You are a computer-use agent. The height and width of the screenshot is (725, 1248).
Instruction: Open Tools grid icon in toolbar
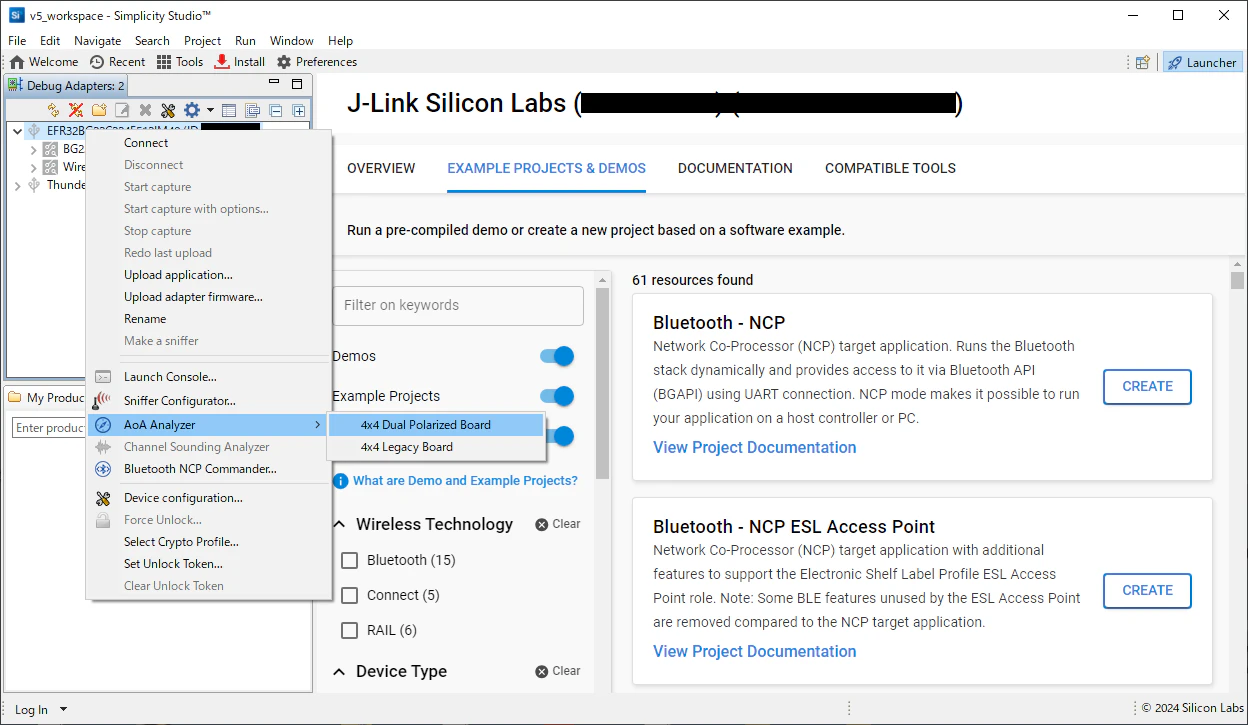coord(164,62)
